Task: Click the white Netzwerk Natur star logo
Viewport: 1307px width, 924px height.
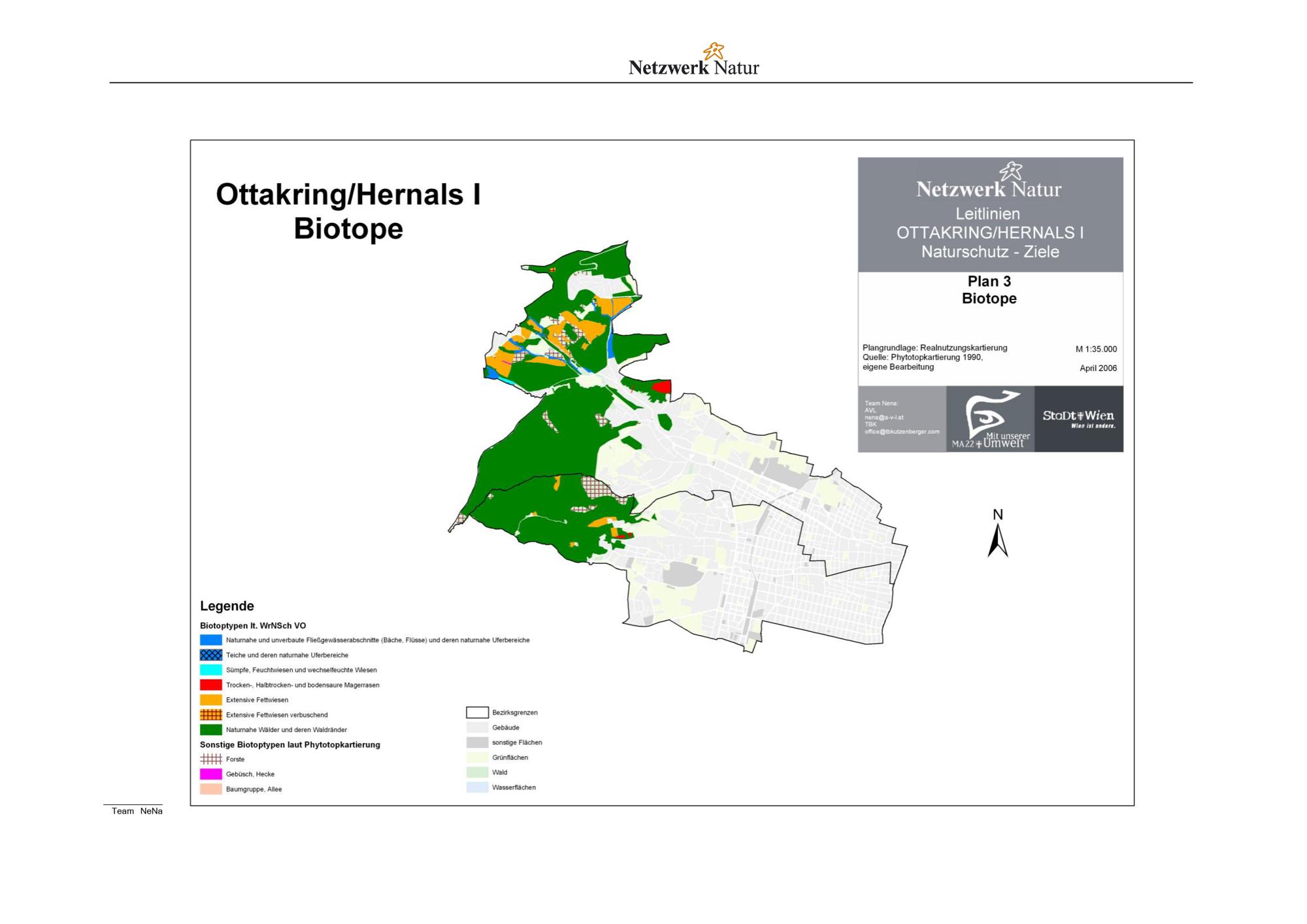Action: (x=1010, y=172)
